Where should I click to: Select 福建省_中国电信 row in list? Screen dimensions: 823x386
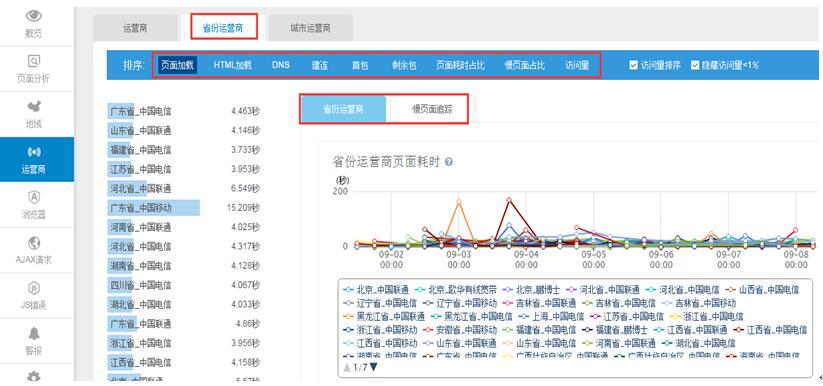pos(184,150)
